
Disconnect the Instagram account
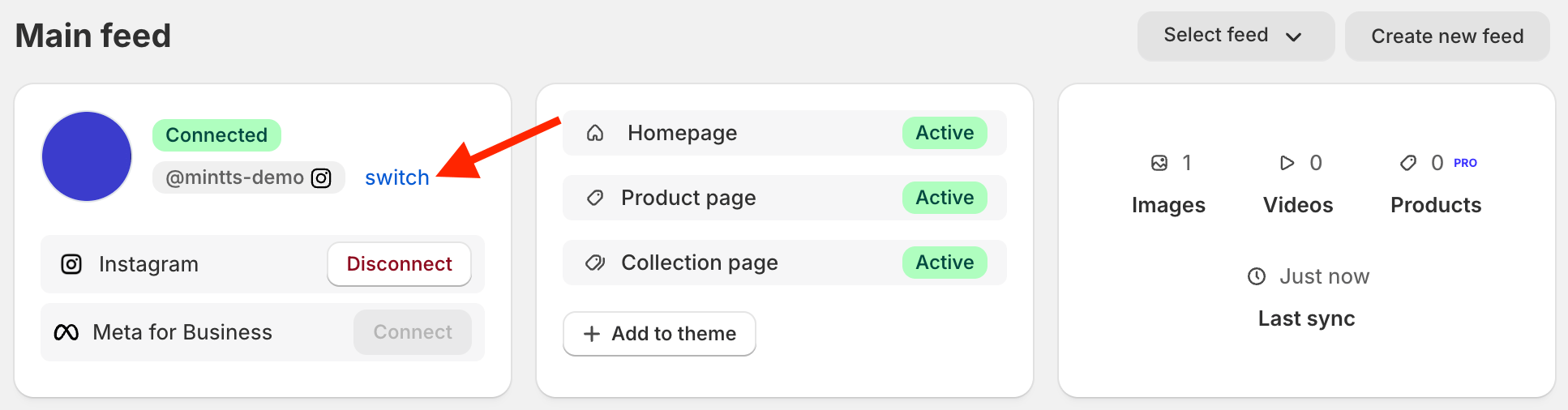click(x=399, y=264)
